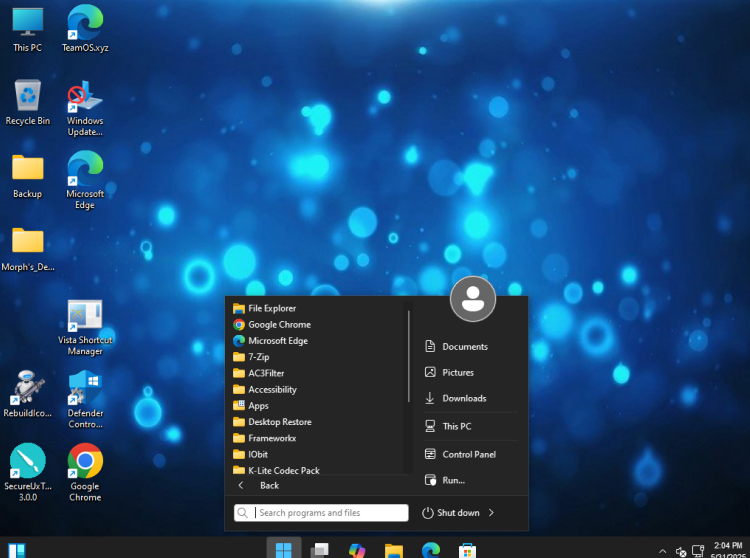750x558 pixels.
Task: Show hidden tray icons chevron
Action: [x=662, y=551]
